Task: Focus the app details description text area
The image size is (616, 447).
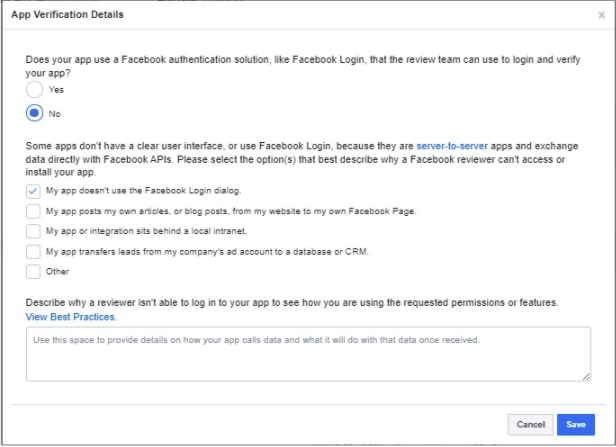Action: pos(308,354)
